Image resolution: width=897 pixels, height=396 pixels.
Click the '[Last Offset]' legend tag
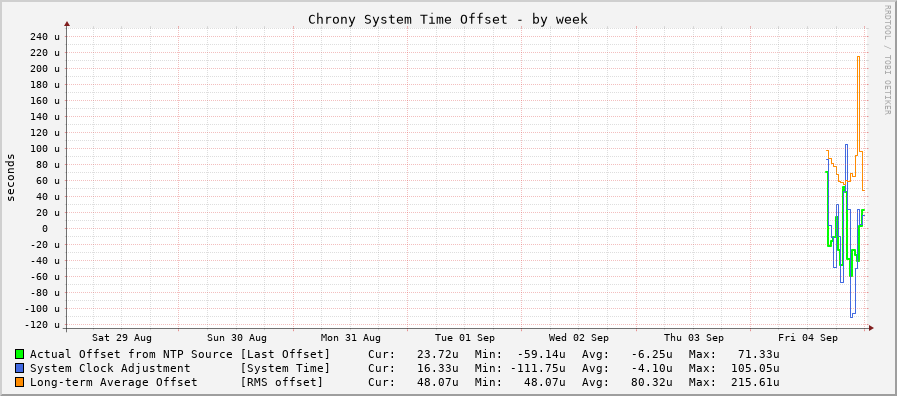pos(285,354)
